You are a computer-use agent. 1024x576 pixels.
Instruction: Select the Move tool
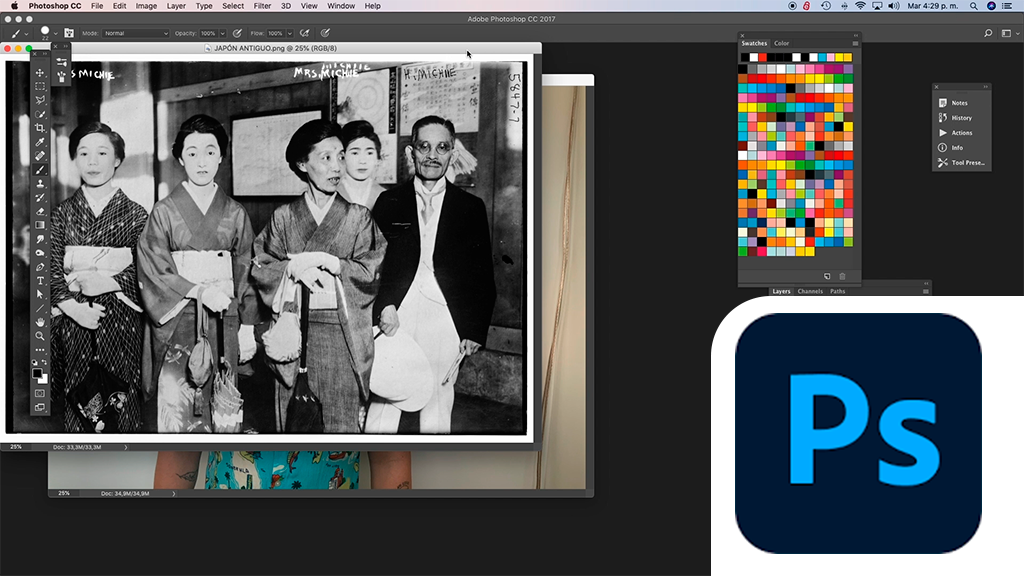pyautogui.click(x=40, y=73)
